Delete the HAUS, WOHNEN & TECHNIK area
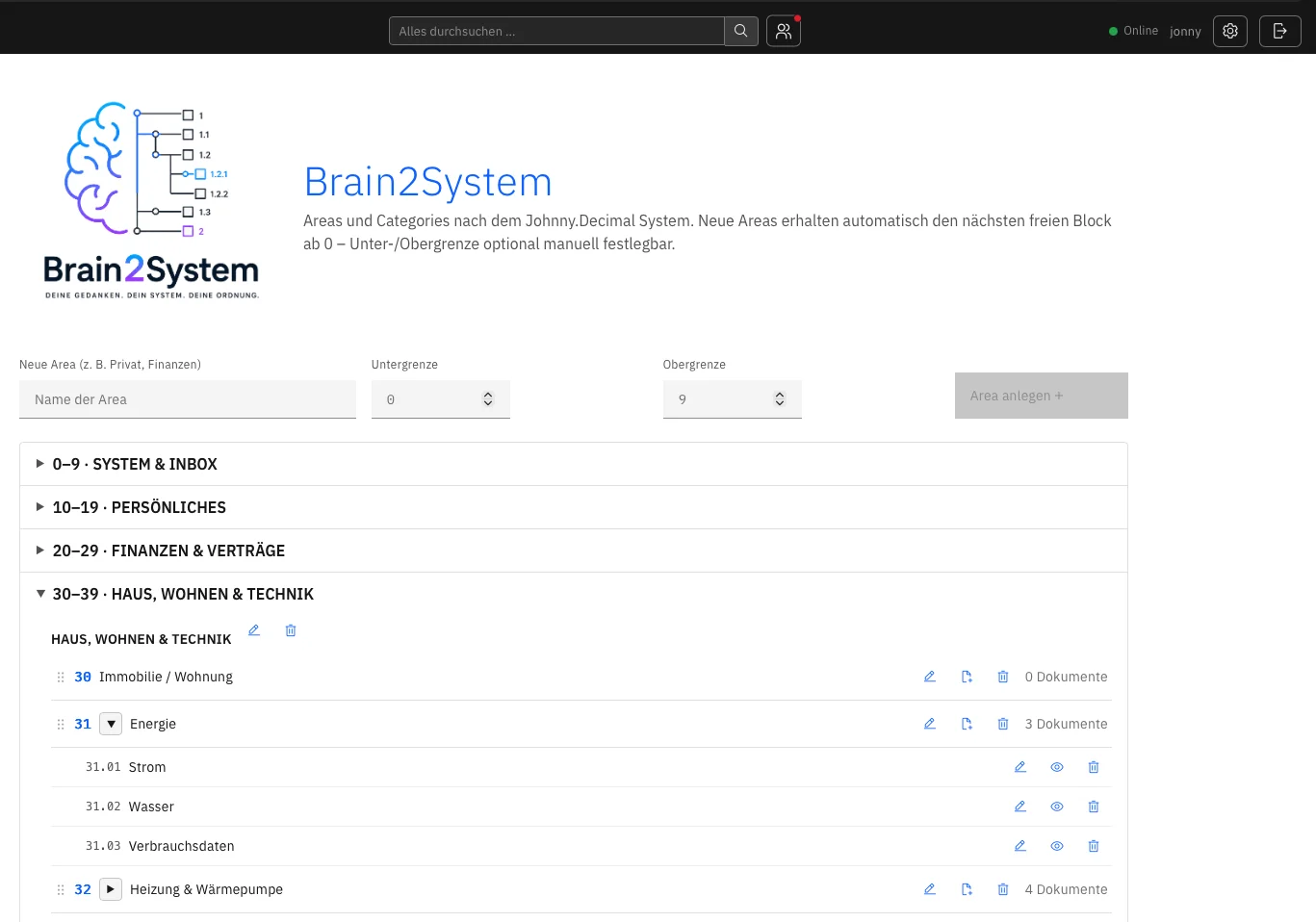The width and height of the screenshot is (1316, 922). pyautogui.click(x=291, y=630)
